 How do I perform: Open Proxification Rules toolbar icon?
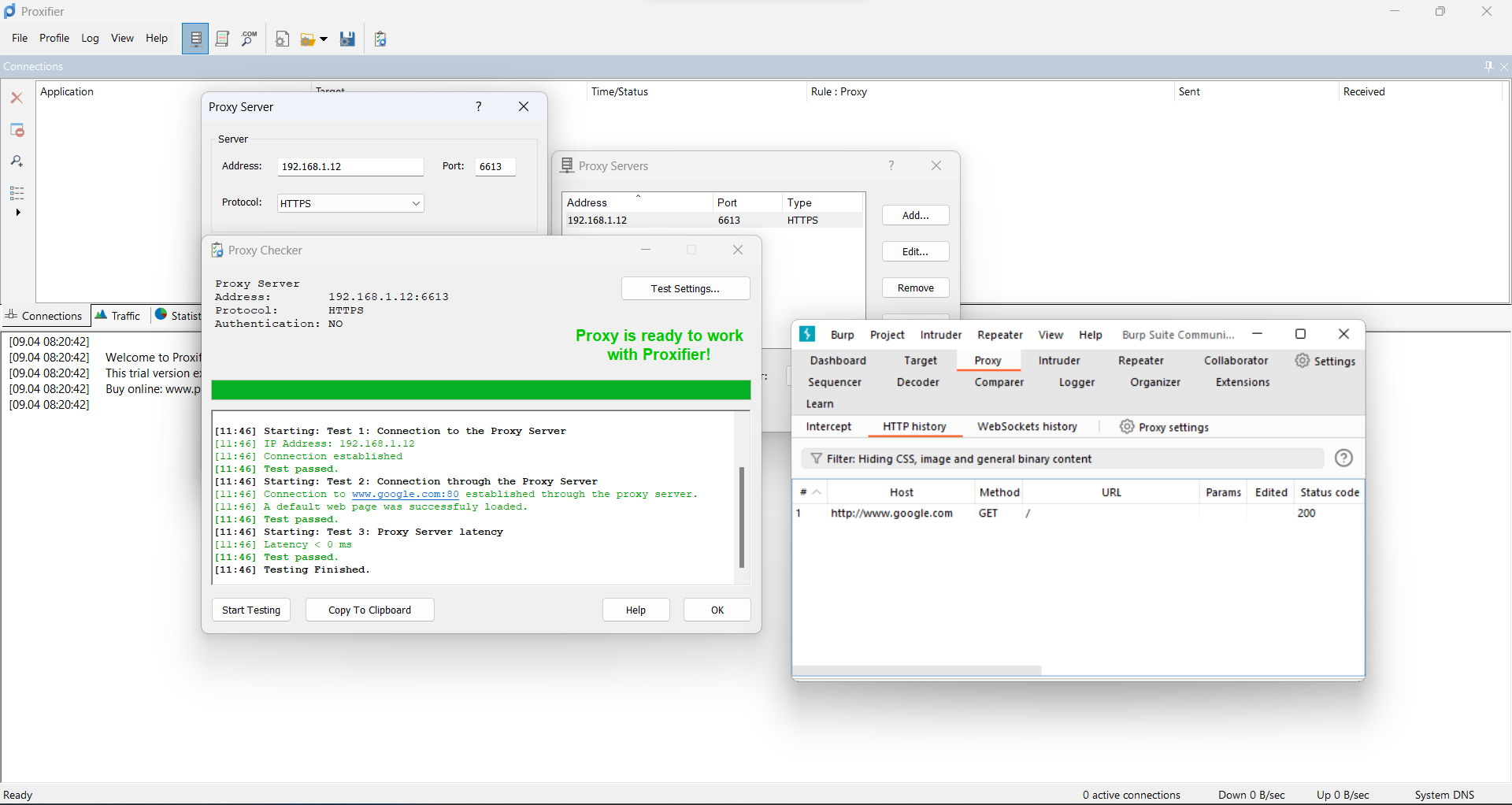[222, 39]
